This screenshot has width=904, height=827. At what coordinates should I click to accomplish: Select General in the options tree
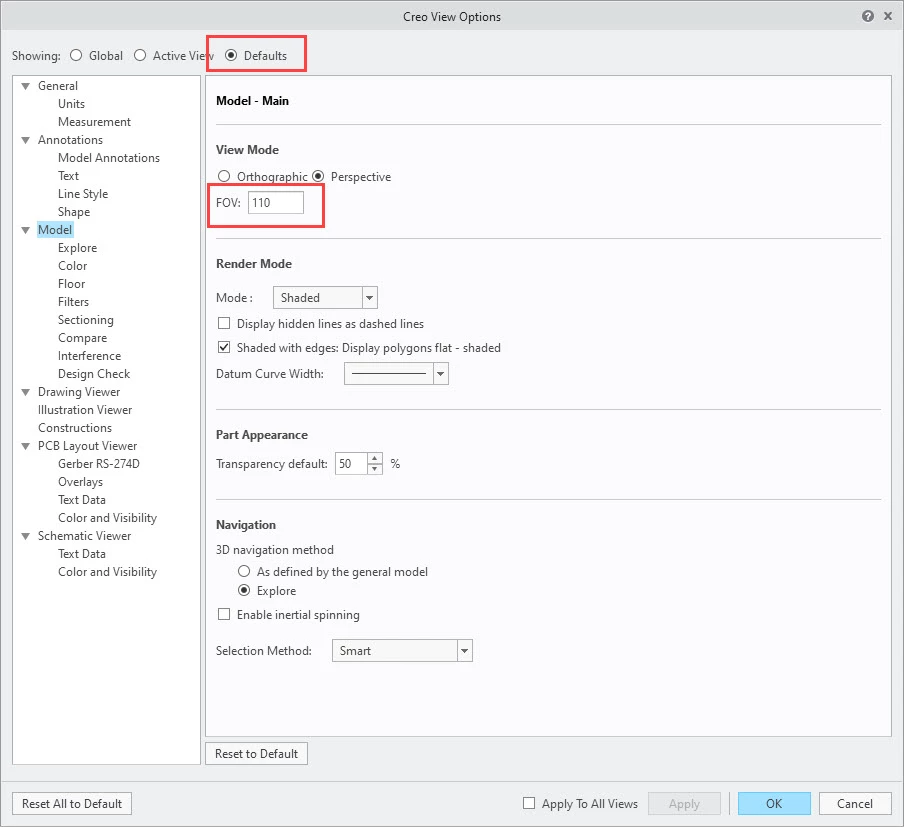point(58,86)
